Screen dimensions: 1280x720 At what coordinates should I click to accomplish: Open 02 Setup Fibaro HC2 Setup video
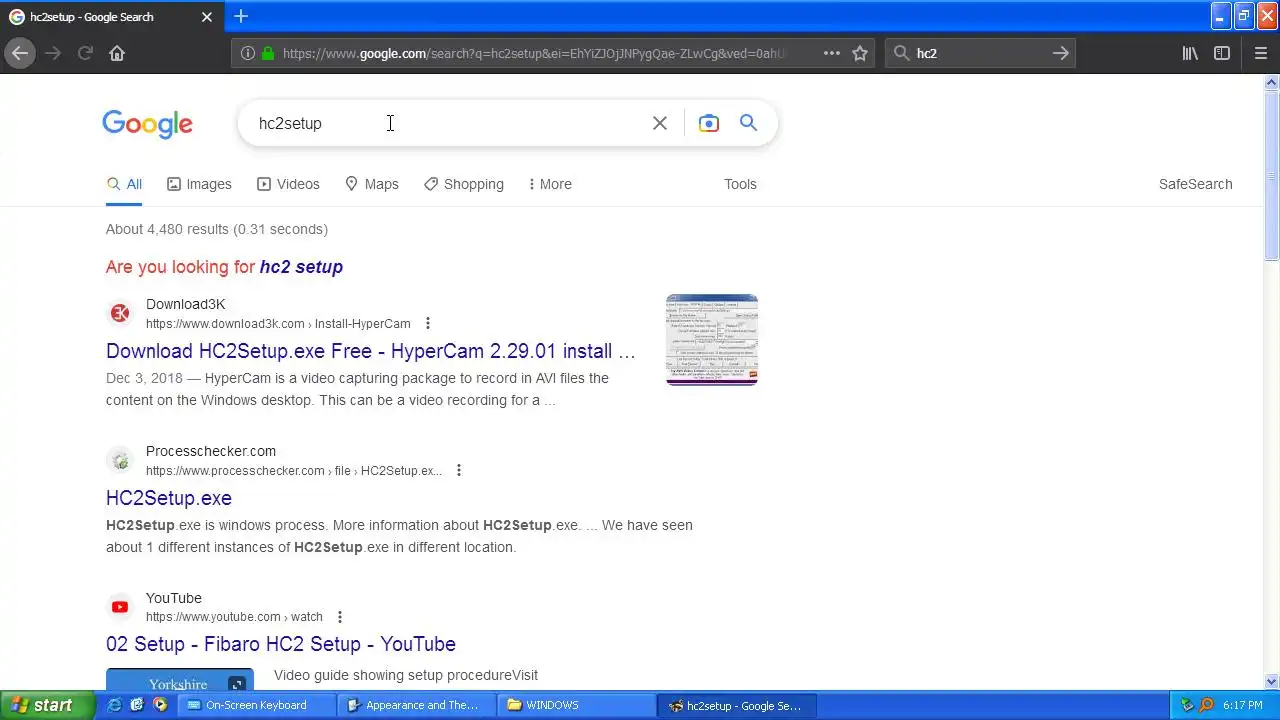tap(281, 644)
